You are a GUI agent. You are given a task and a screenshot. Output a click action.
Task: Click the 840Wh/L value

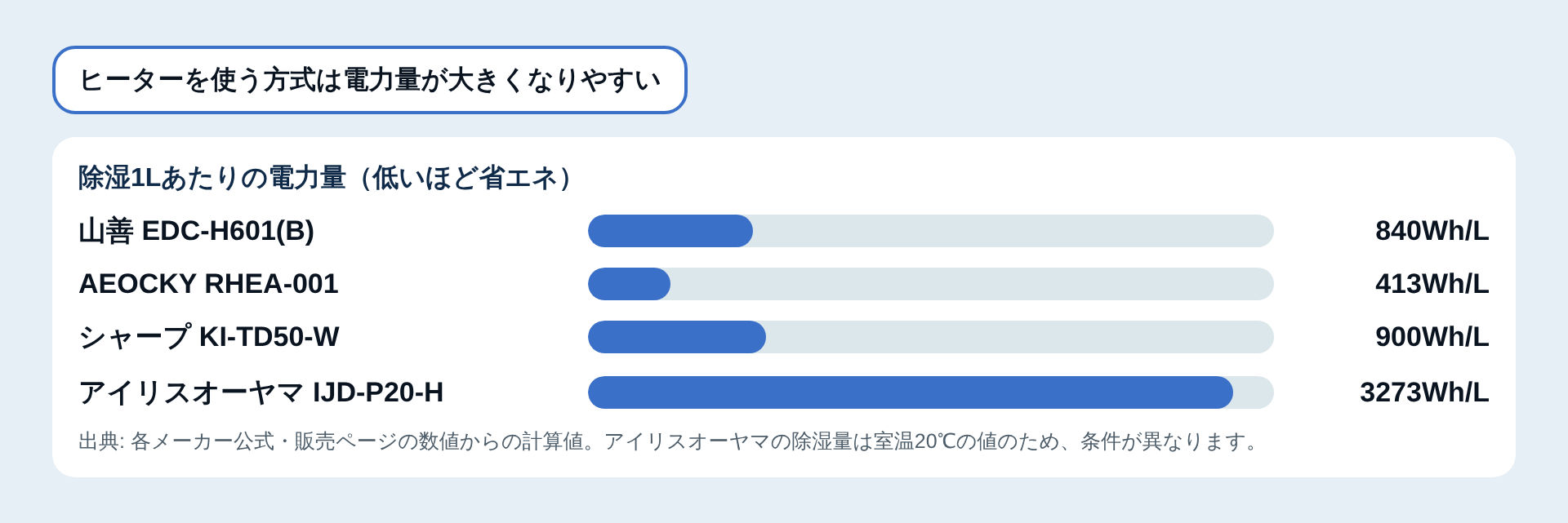(x=1432, y=231)
